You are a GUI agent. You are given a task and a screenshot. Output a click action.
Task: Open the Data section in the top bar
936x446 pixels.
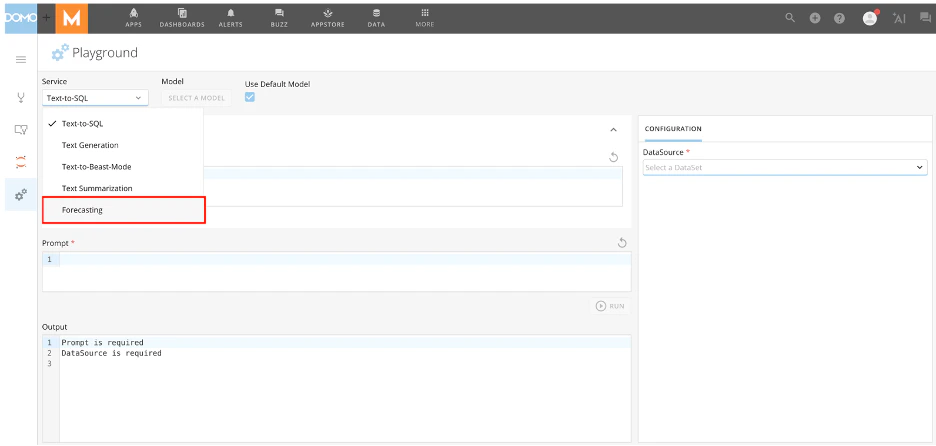pos(376,18)
